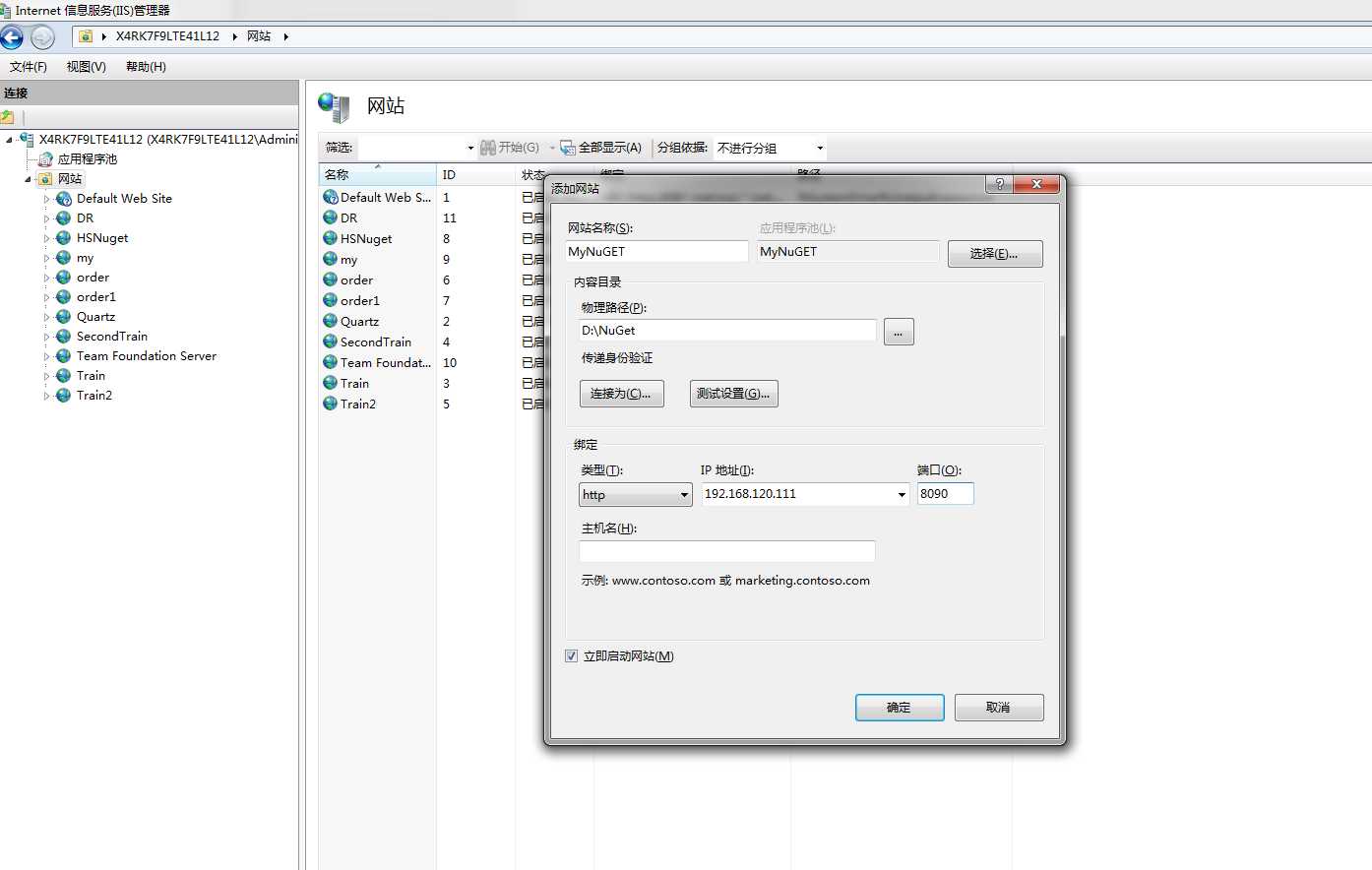Click Default Web Site globe icon in tree

(64, 199)
